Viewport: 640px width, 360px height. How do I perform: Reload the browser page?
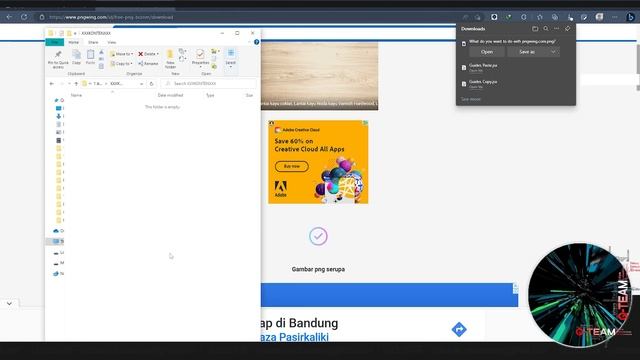pyautogui.click(x=24, y=17)
